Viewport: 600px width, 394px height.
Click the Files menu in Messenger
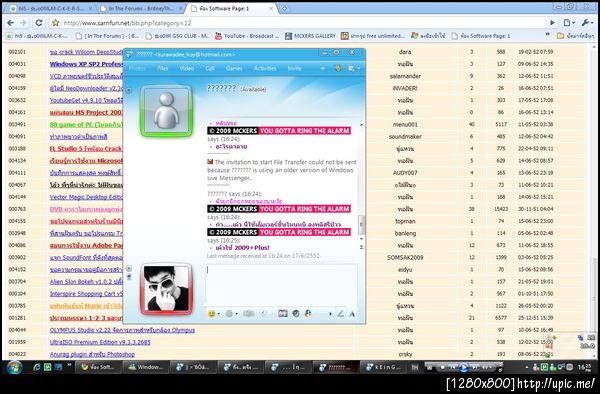[x=163, y=68]
